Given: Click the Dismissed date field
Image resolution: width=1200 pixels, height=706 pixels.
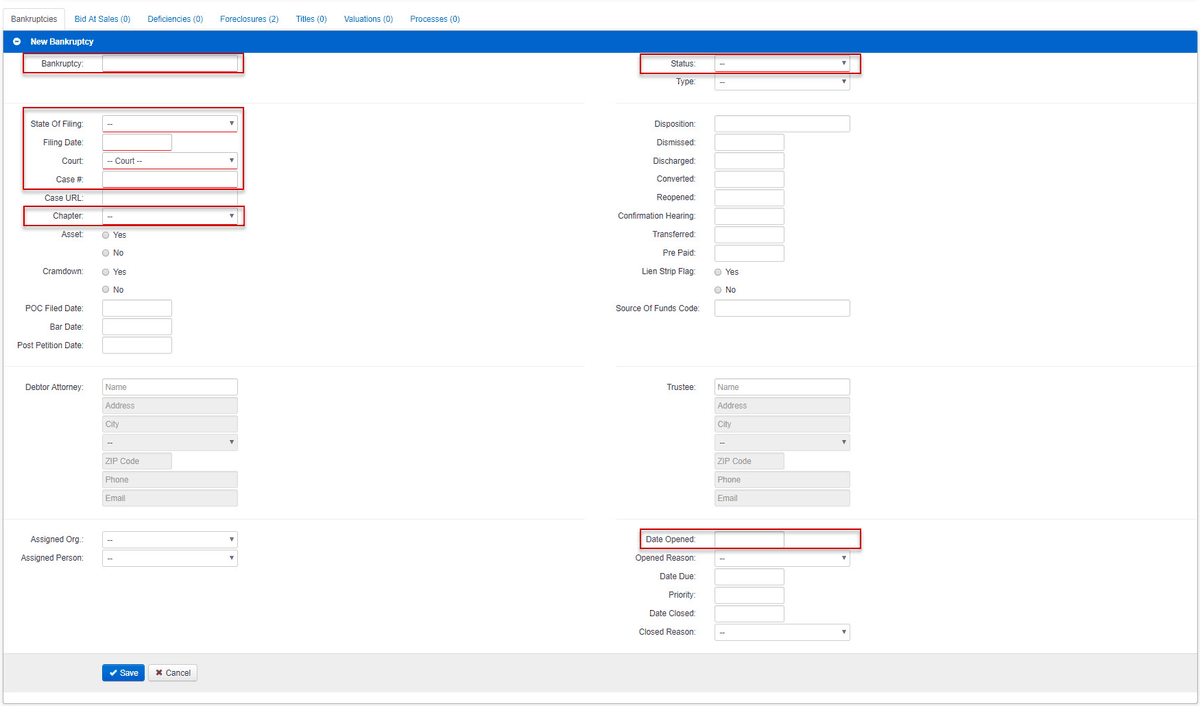Looking at the screenshot, I should [x=749, y=142].
